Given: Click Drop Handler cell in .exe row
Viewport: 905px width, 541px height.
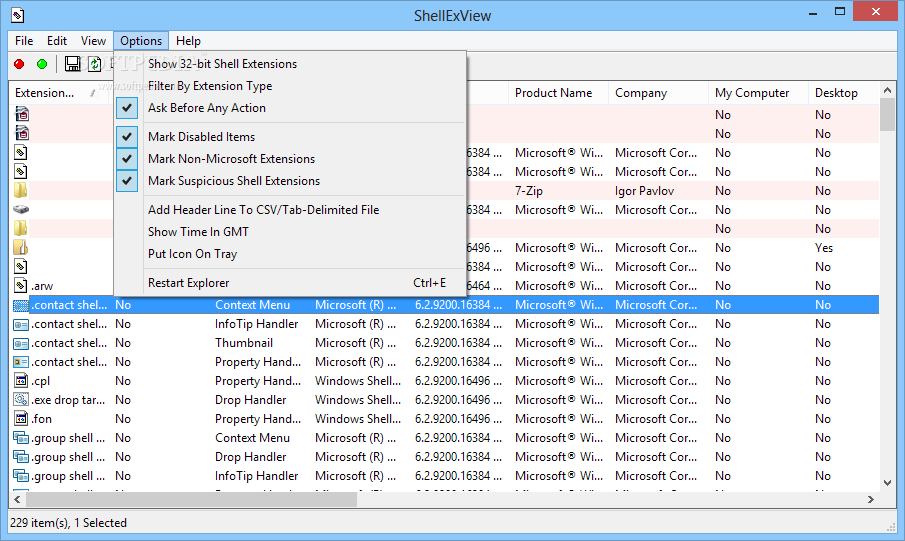Looking at the screenshot, I should (250, 400).
